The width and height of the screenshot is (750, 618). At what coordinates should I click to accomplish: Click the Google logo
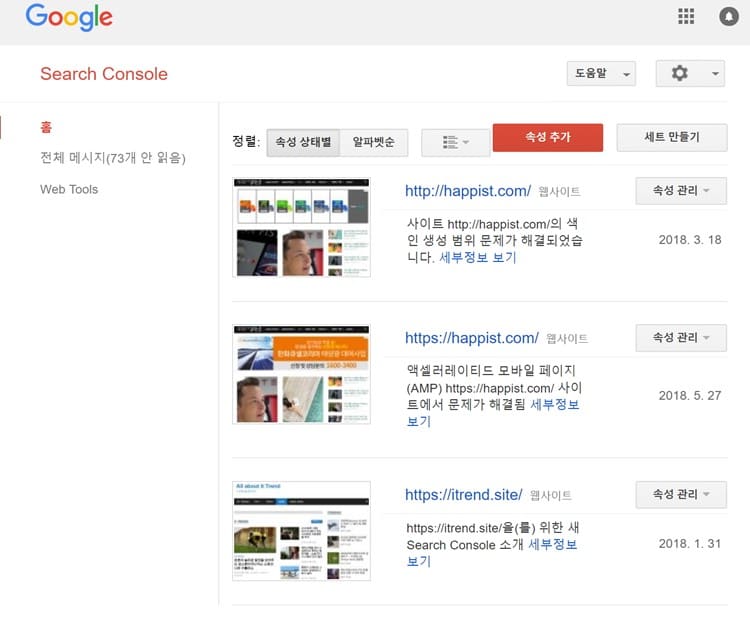pos(69,17)
